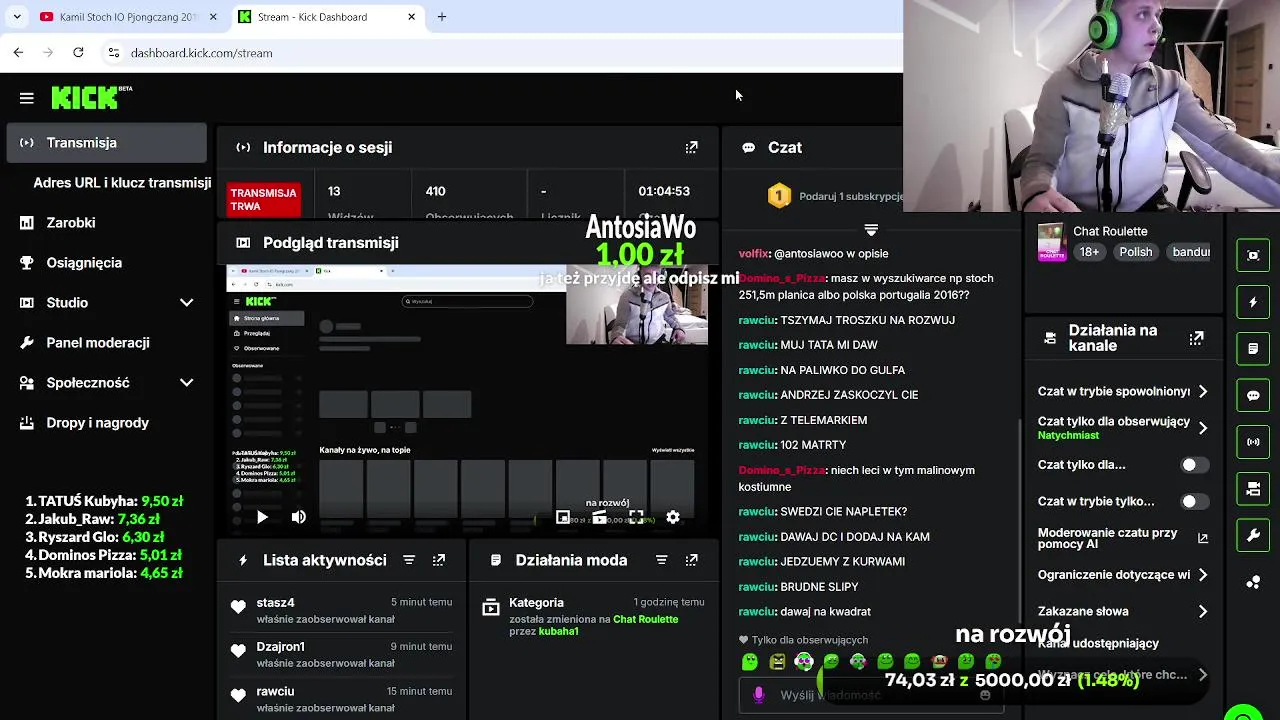
Task: Toggle session info broadcast widget icon
Action: (x=1253, y=442)
